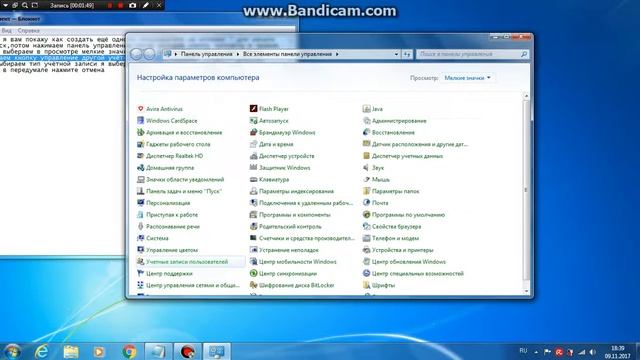
Task: Open Брандмауэр Windows icon
Action: tap(253, 133)
